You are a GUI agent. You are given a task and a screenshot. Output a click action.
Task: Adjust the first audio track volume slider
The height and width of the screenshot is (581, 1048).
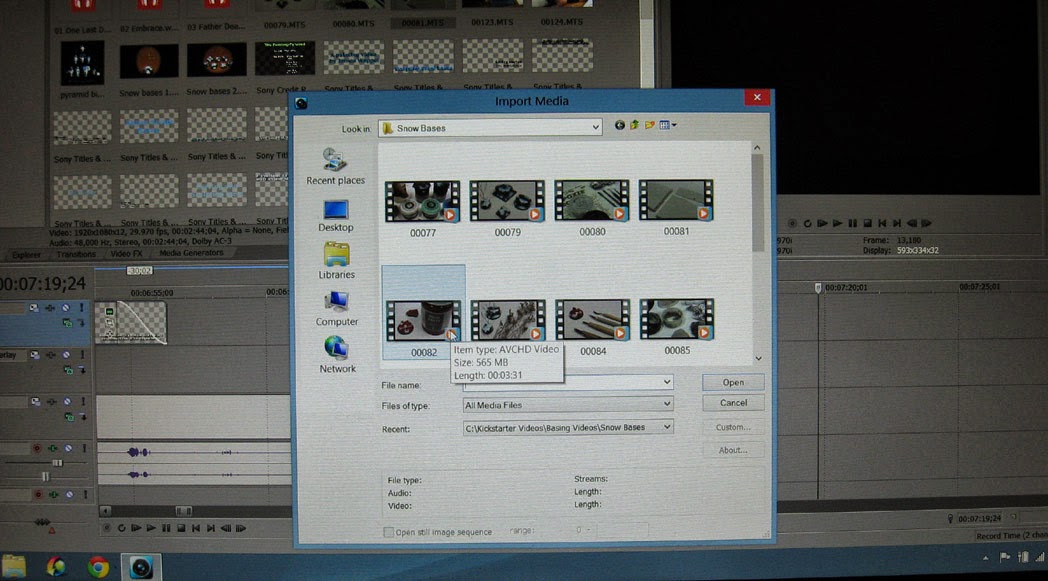point(57,463)
